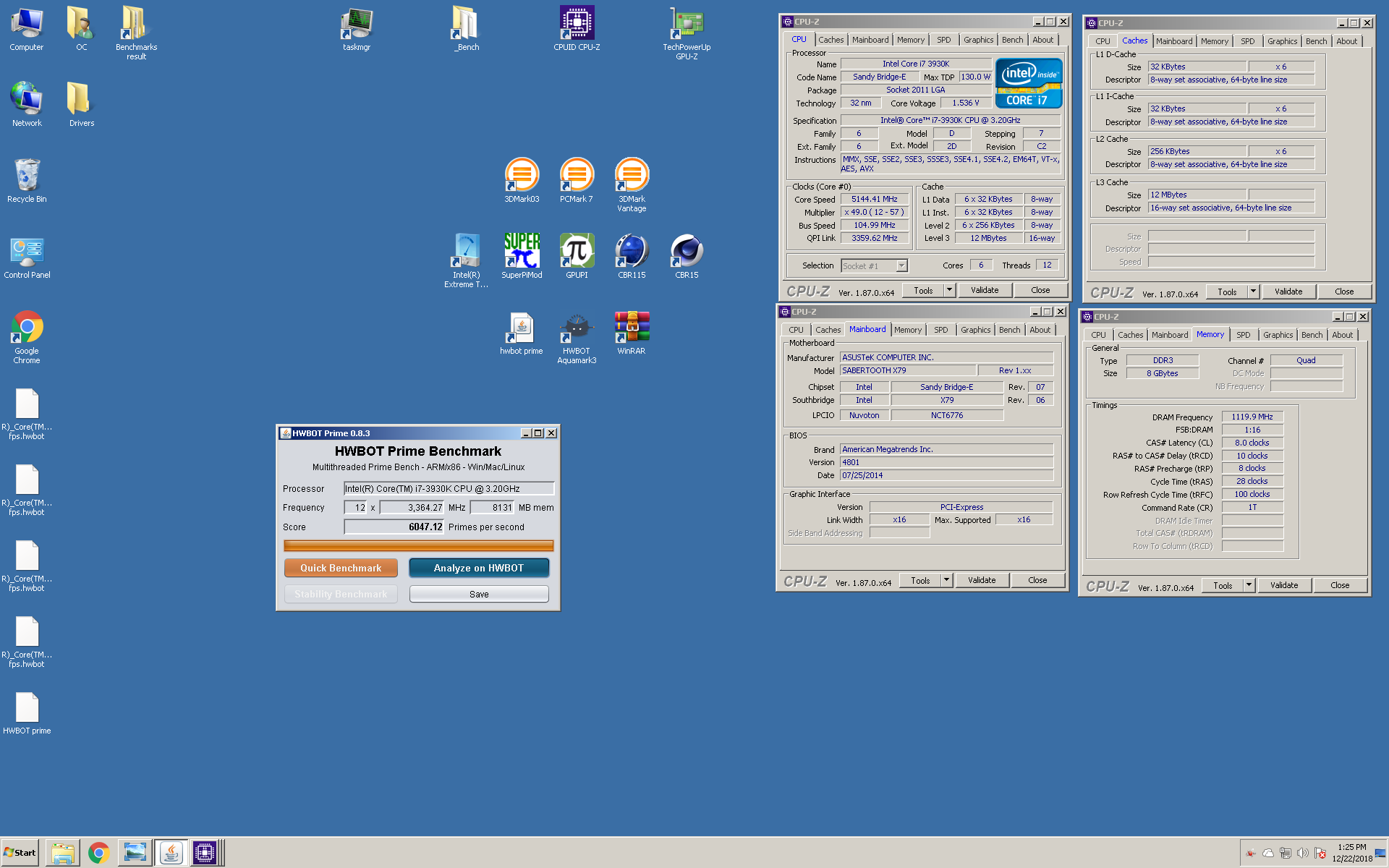
Task: Click Save in HWBOT Prime
Action: (x=479, y=594)
